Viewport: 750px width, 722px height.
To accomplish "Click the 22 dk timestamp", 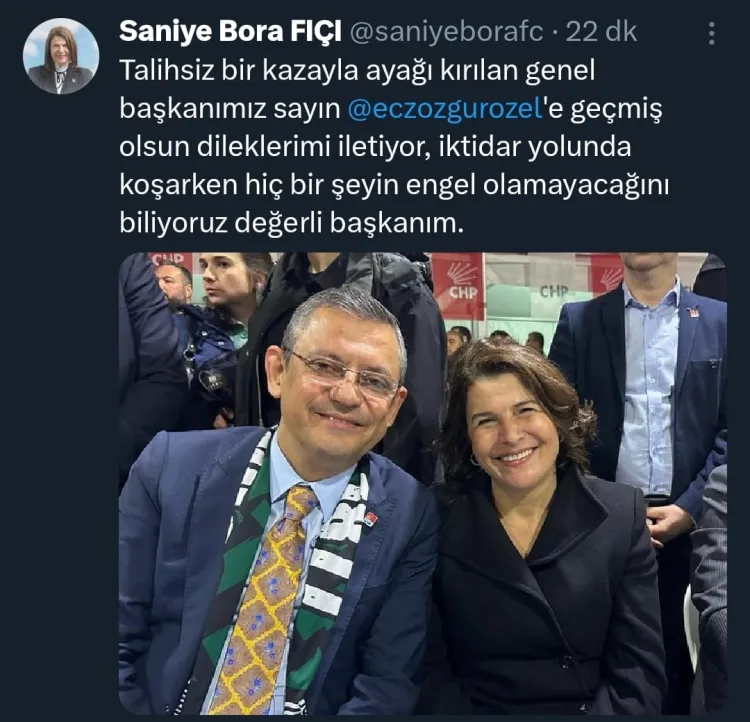I will pos(601,32).
